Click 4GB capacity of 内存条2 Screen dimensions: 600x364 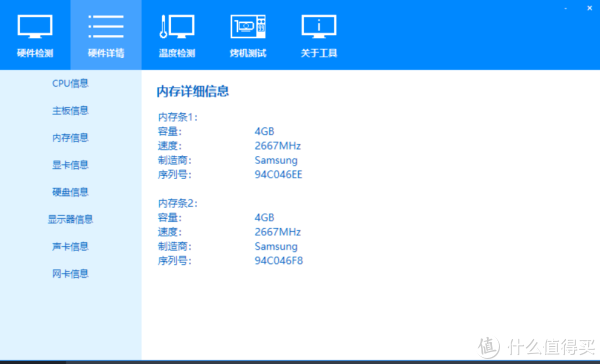[x=264, y=217]
